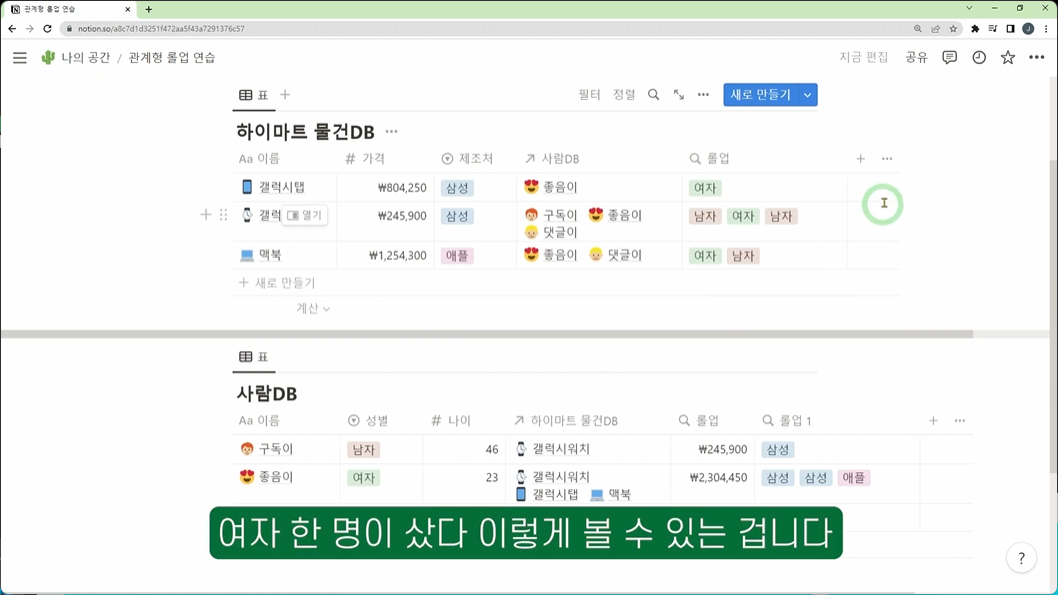Click the 하이마트 물건DB title
The image size is (1058, 595).
[305, 132]
